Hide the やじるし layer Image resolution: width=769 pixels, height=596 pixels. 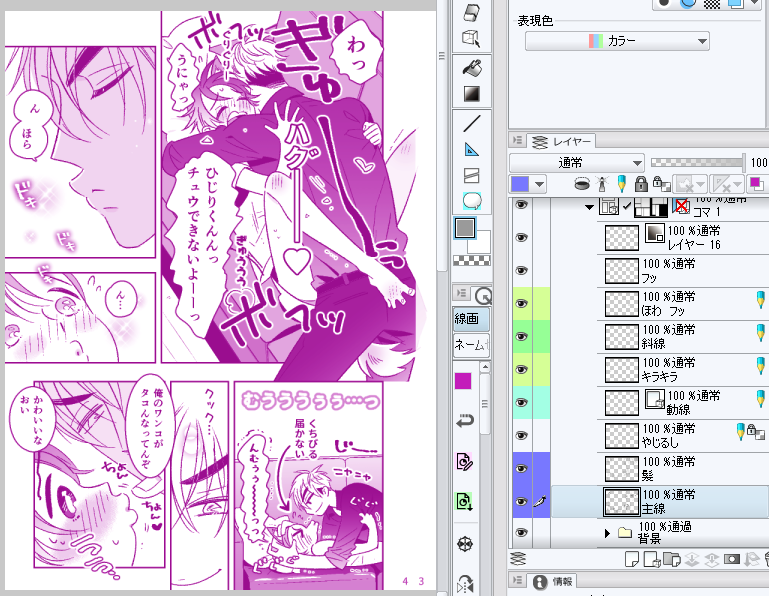(522, 435)
